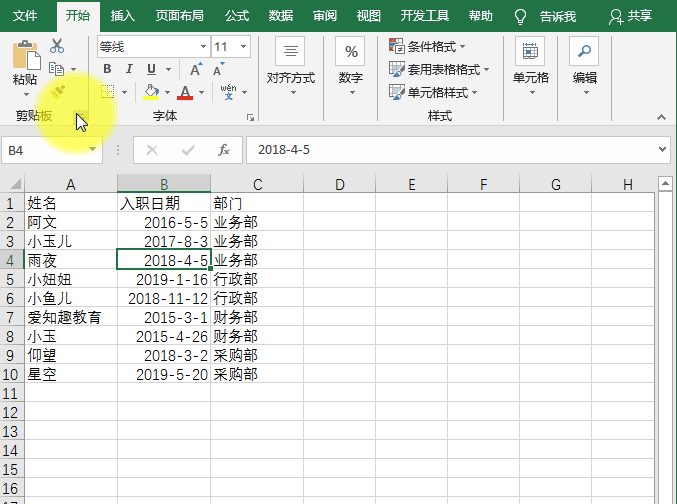Toggle Bold formatting
Image resolution: width=677 pixels, height=504 pixels.
pos(107,69)
